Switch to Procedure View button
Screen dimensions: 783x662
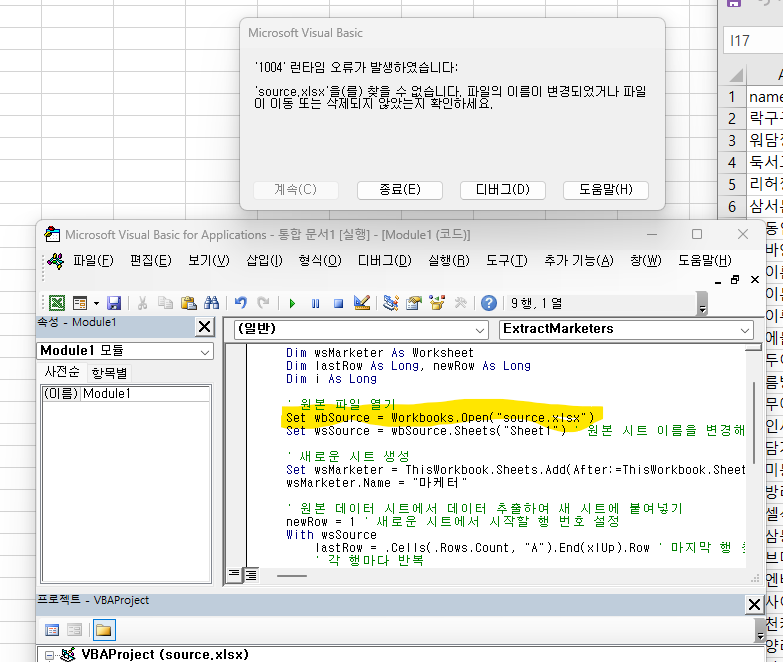click(x=234, y=574)
